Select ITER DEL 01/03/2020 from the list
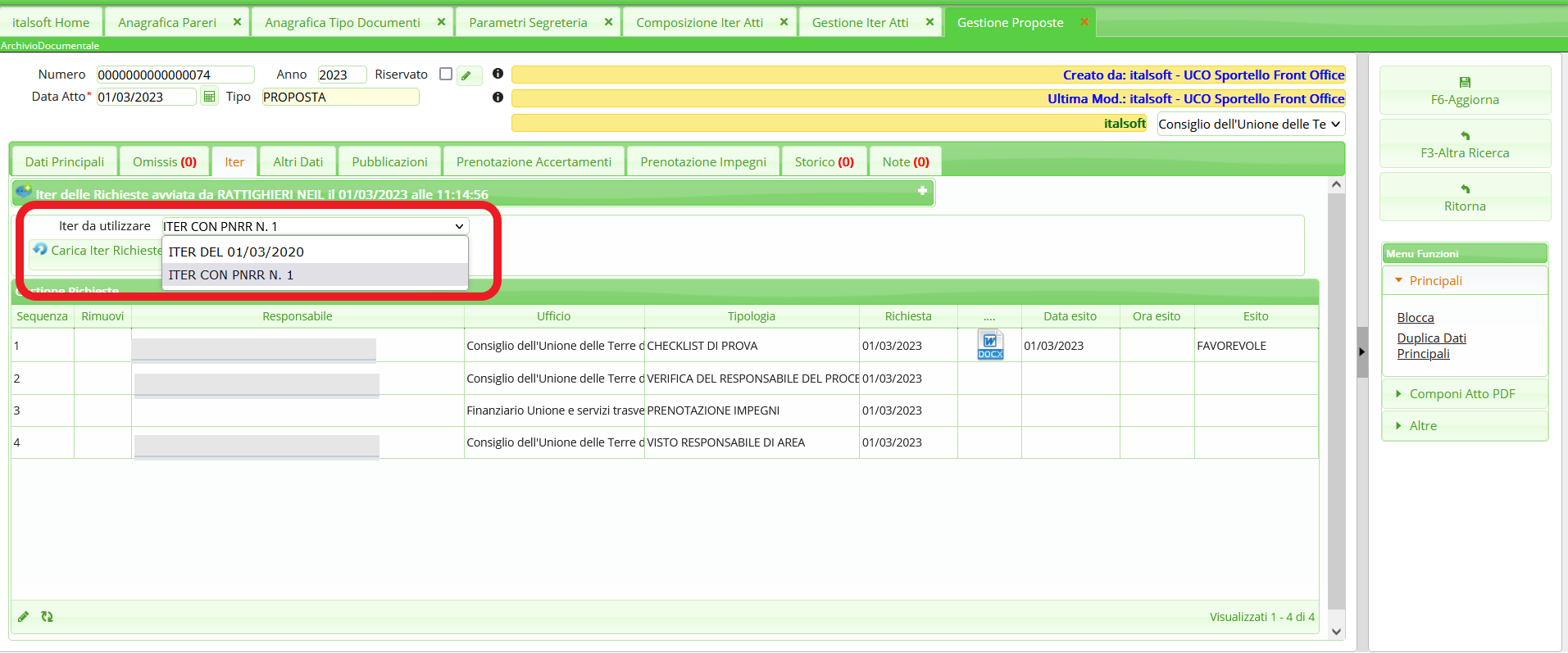 [236, 252]
